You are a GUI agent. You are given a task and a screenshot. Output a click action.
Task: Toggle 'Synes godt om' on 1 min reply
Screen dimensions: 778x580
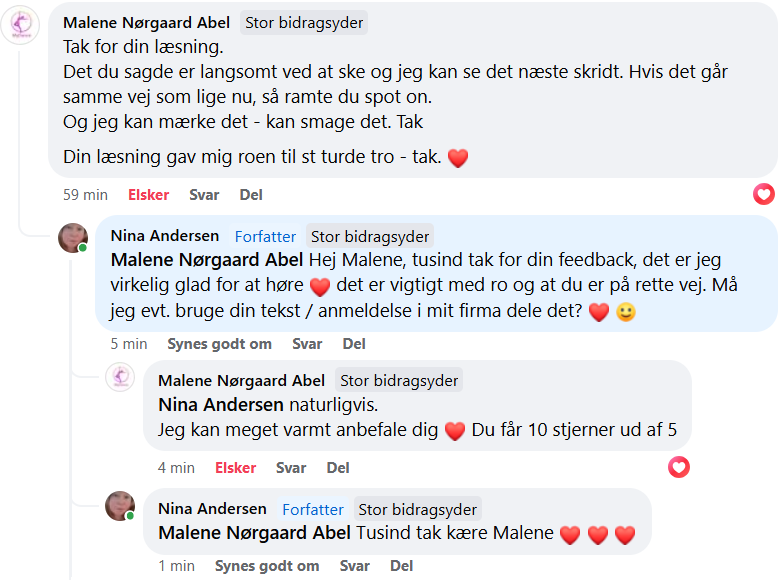click(x=267, y=565)
